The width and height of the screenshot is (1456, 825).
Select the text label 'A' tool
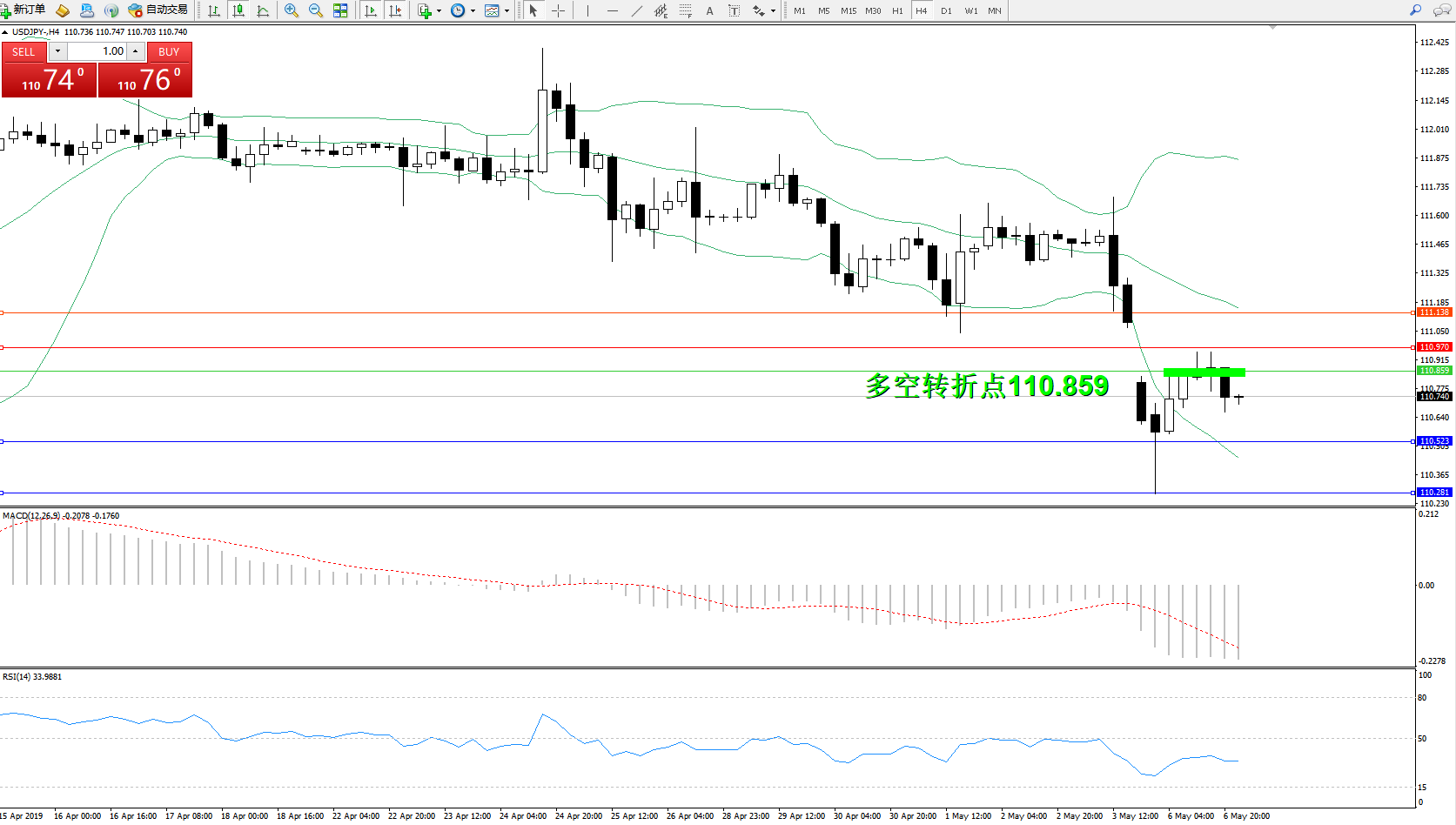[x=709, y=10]
